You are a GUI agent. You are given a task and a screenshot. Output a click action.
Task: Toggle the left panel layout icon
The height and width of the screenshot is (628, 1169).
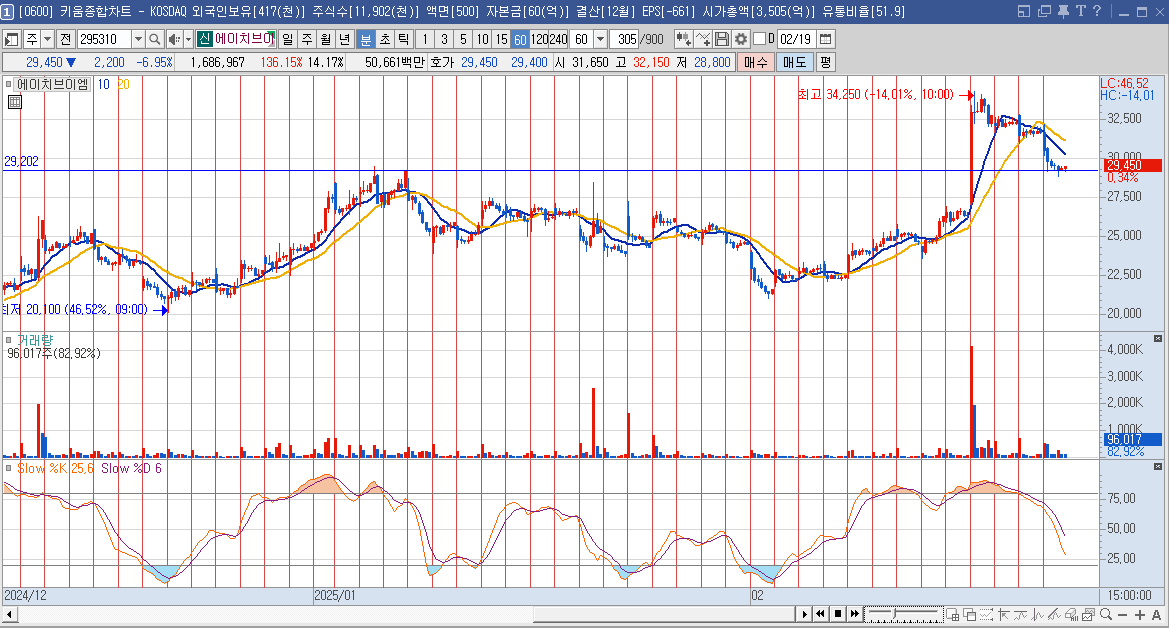12,39
